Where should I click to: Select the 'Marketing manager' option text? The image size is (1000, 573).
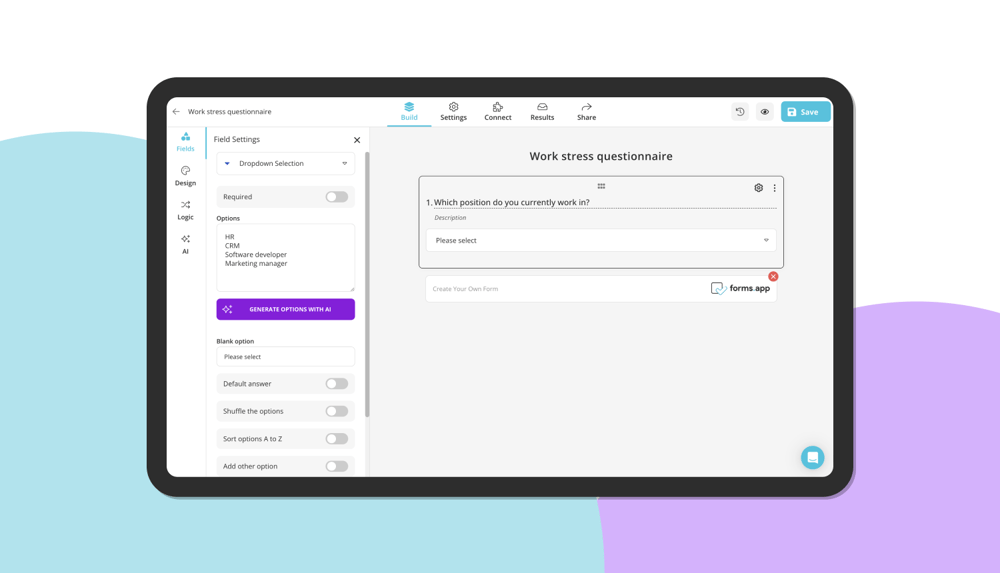(x=256, y=264)
